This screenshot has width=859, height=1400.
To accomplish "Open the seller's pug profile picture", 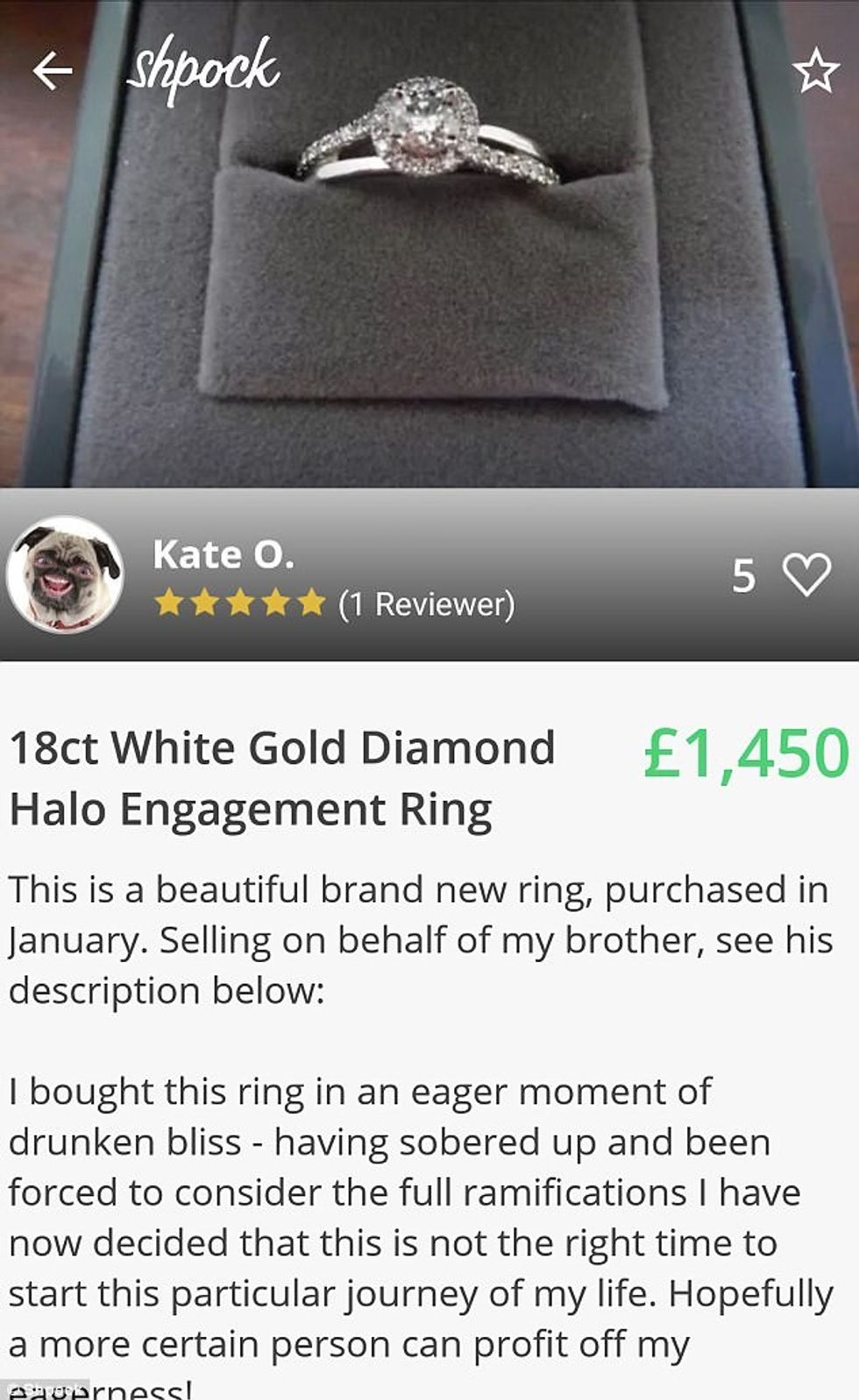I will tap(65, 575).
